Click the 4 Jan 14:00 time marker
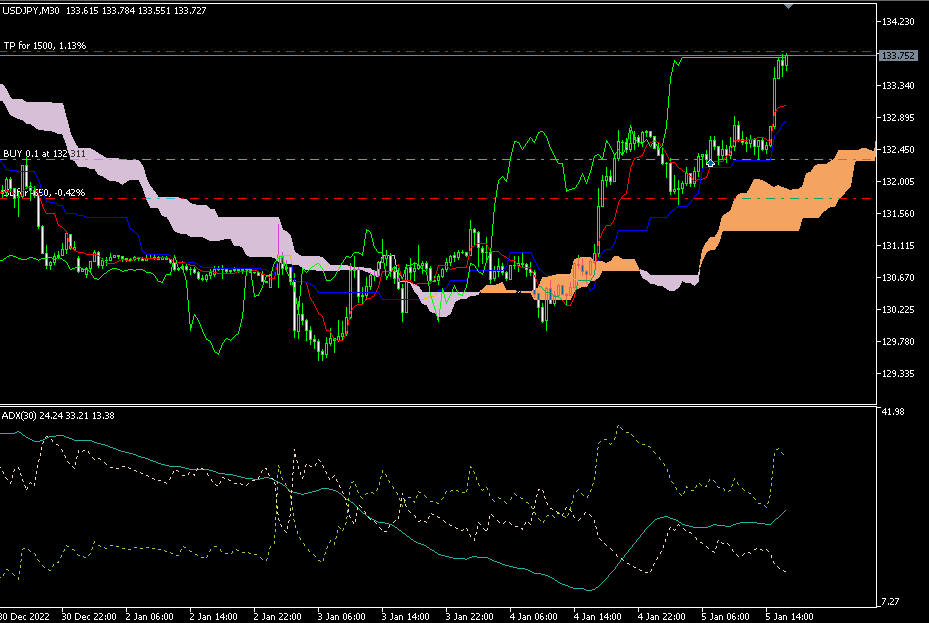 pyautogui.click(x=597, y=616)
